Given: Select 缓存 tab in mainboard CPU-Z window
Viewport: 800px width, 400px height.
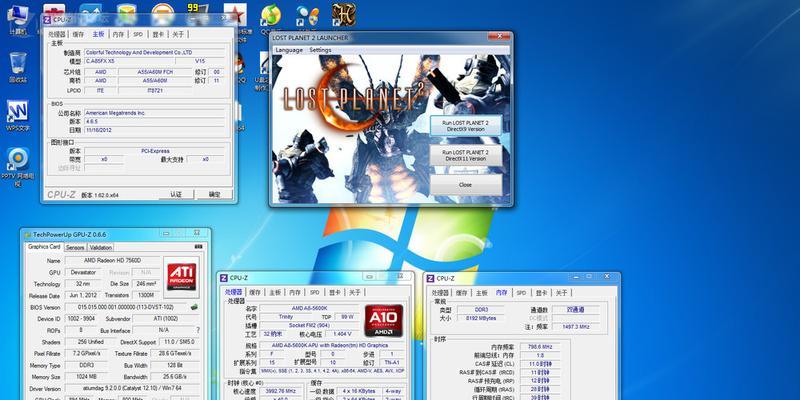Looking at the screenshot, I should (78, 34).
